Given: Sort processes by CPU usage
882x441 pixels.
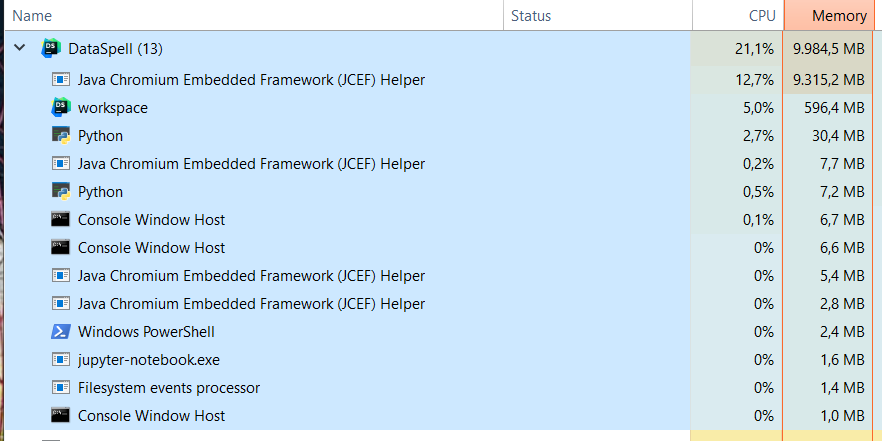Looking at the screenshot, I should pyautogui.click(x=762, y=16).
